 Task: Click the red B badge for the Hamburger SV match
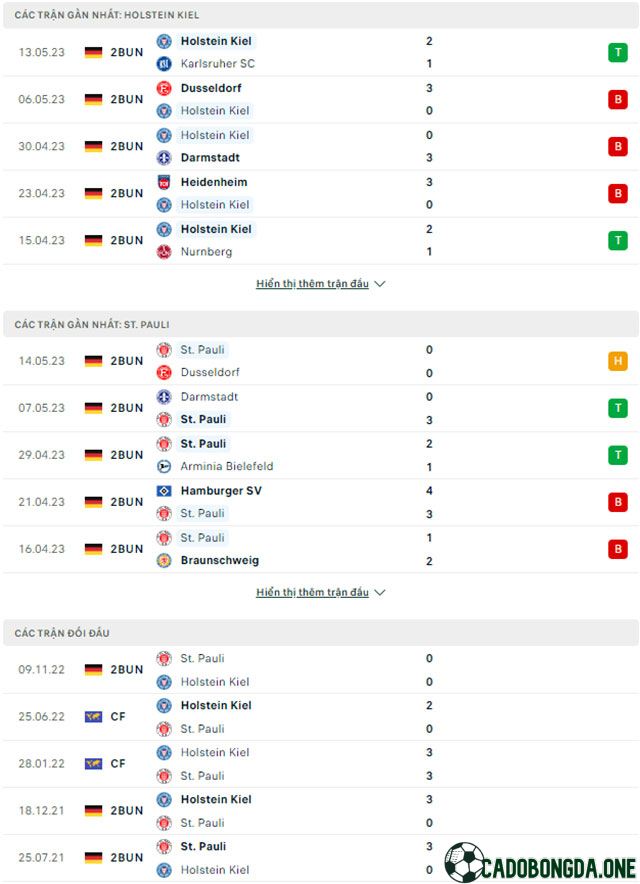(618, 502)
